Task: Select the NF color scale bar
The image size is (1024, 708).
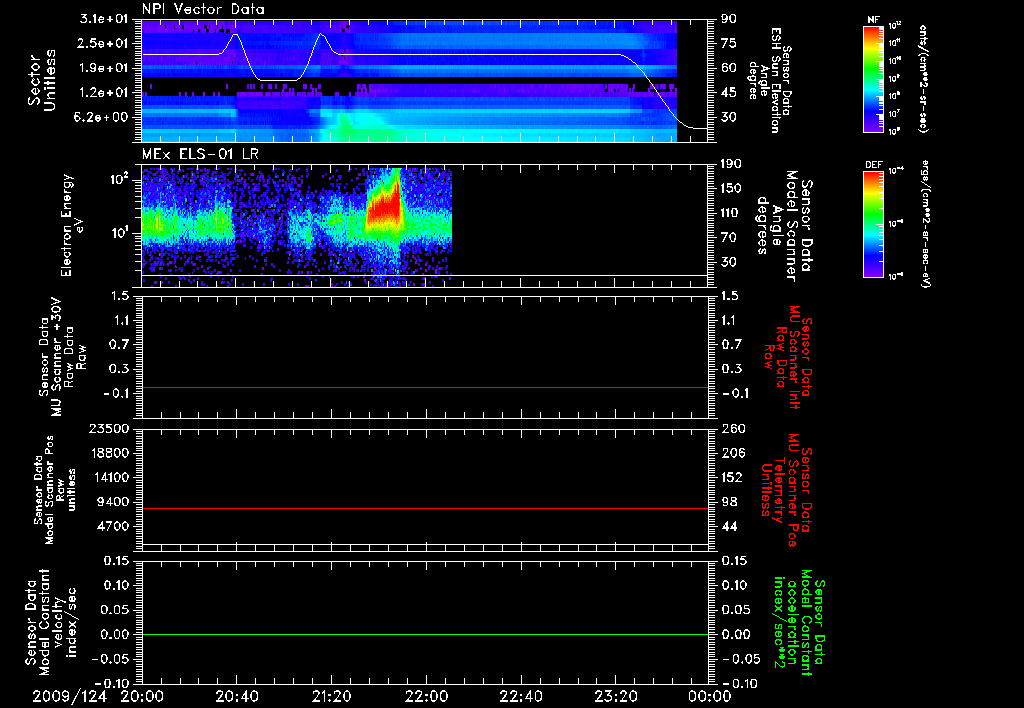Action: pyautogui.click(x=874, y=78)
